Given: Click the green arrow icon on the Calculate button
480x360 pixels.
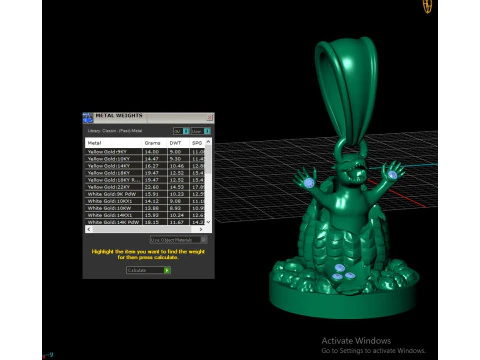Looking at the screenshot, I should pyautogui.click(x=167, y=270).
